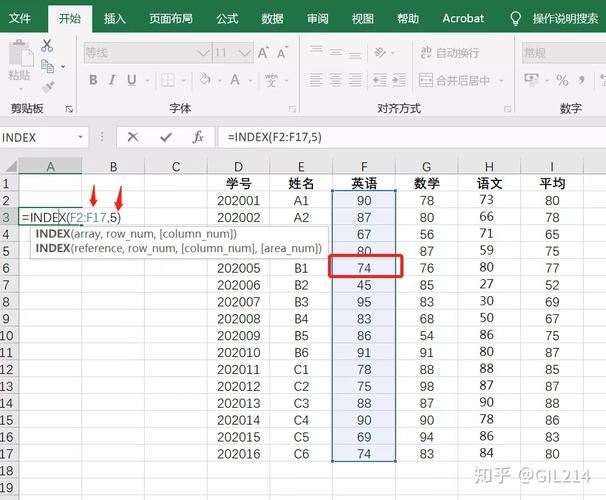Click 合并后居中 merge and center button
606x500 pixels.
pos(454,80)
